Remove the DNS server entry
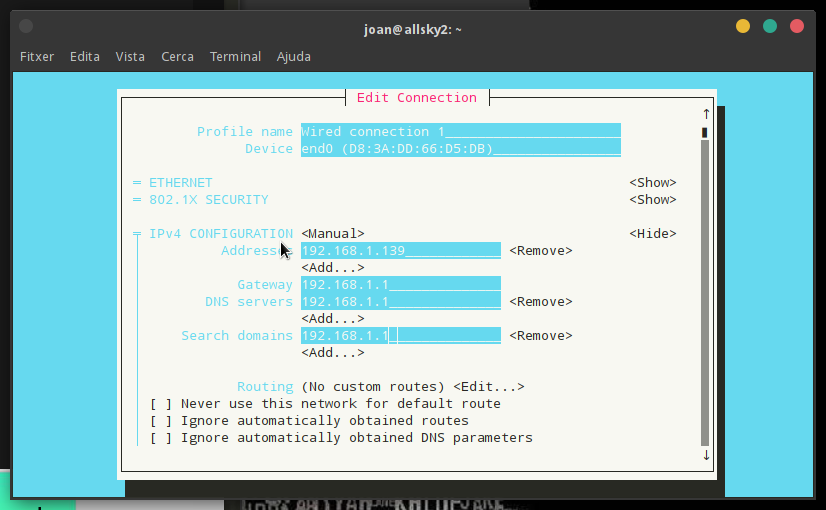This screenshot has height=510, width=826. [x=541, y=302]
